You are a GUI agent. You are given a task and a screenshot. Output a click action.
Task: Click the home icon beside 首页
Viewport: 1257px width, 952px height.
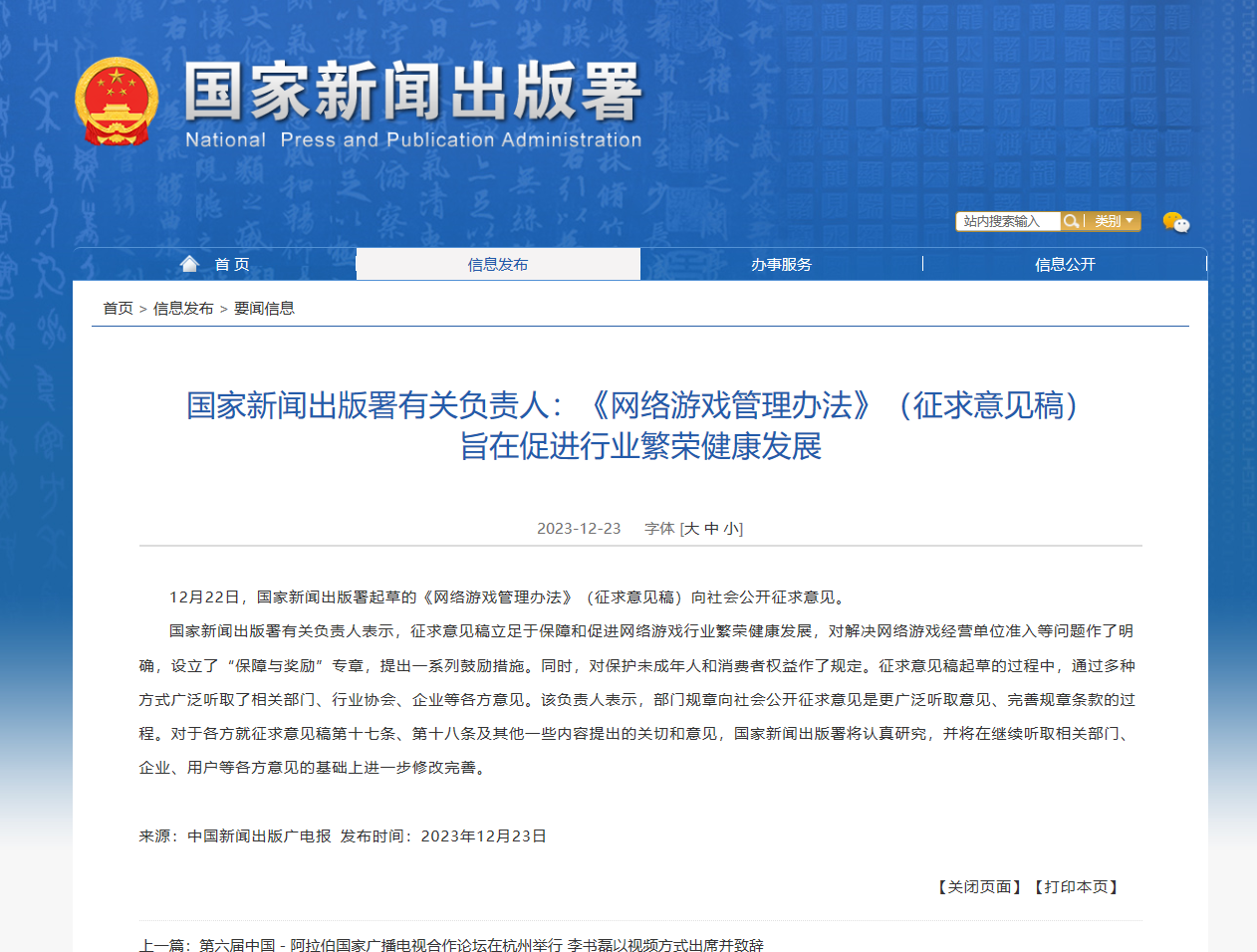189,263
